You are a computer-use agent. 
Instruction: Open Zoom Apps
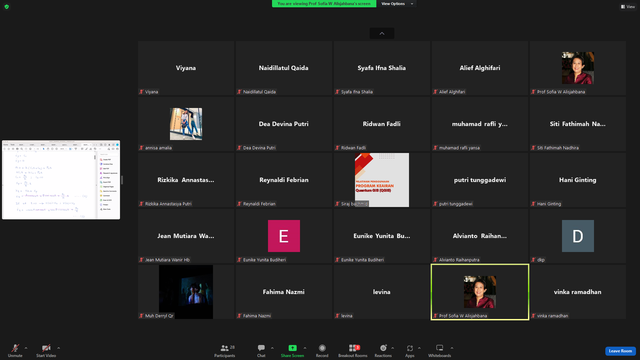(410, 350)
